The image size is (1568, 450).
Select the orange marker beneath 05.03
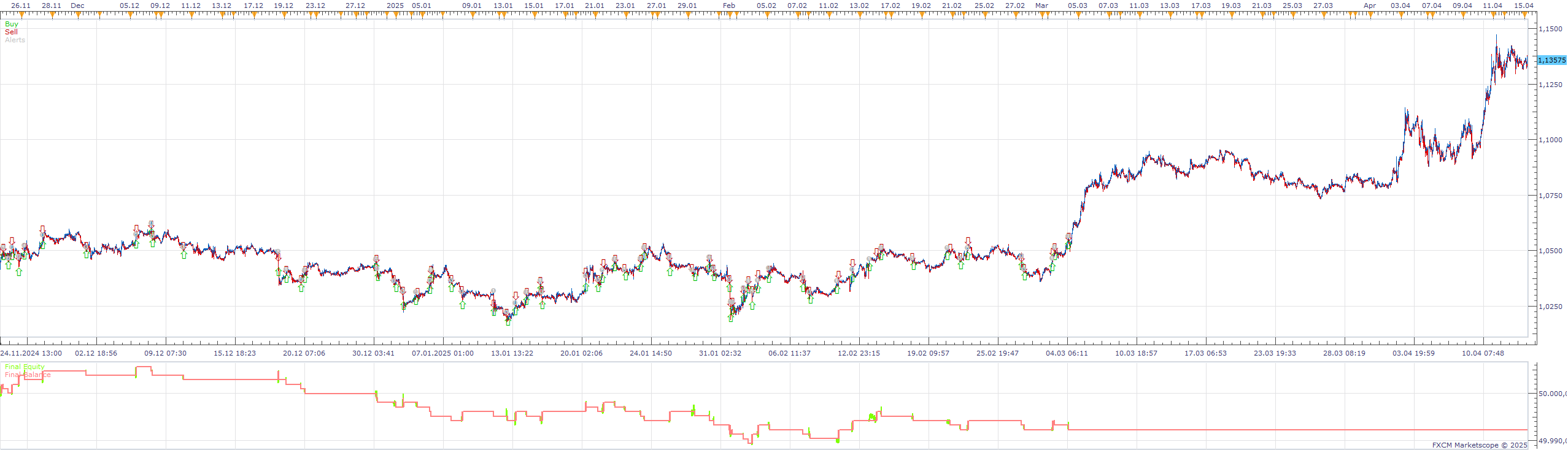click(1078, 15)
